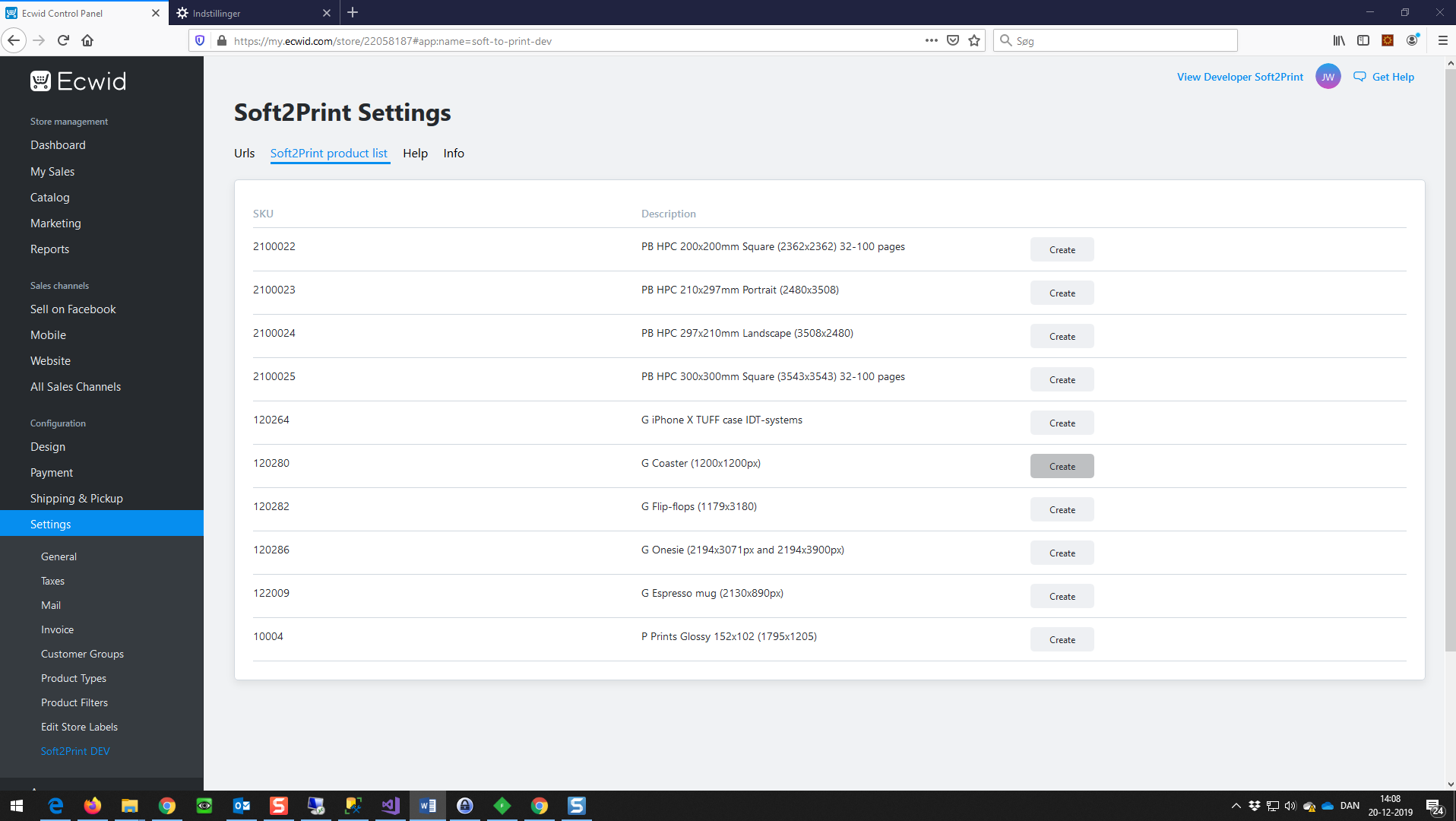The image size is (1456, 821).
Task: Open a new browser tab
Action: [353, 12]
